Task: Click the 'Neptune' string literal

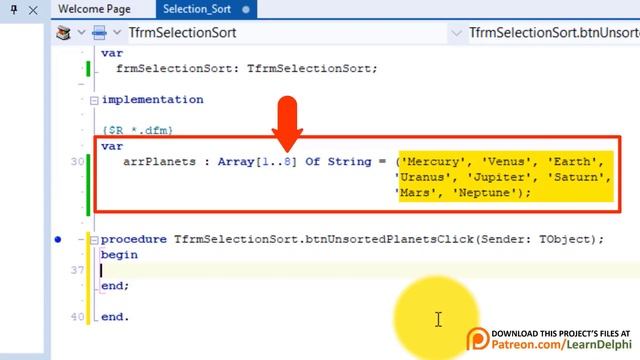Action: [484, 193]
